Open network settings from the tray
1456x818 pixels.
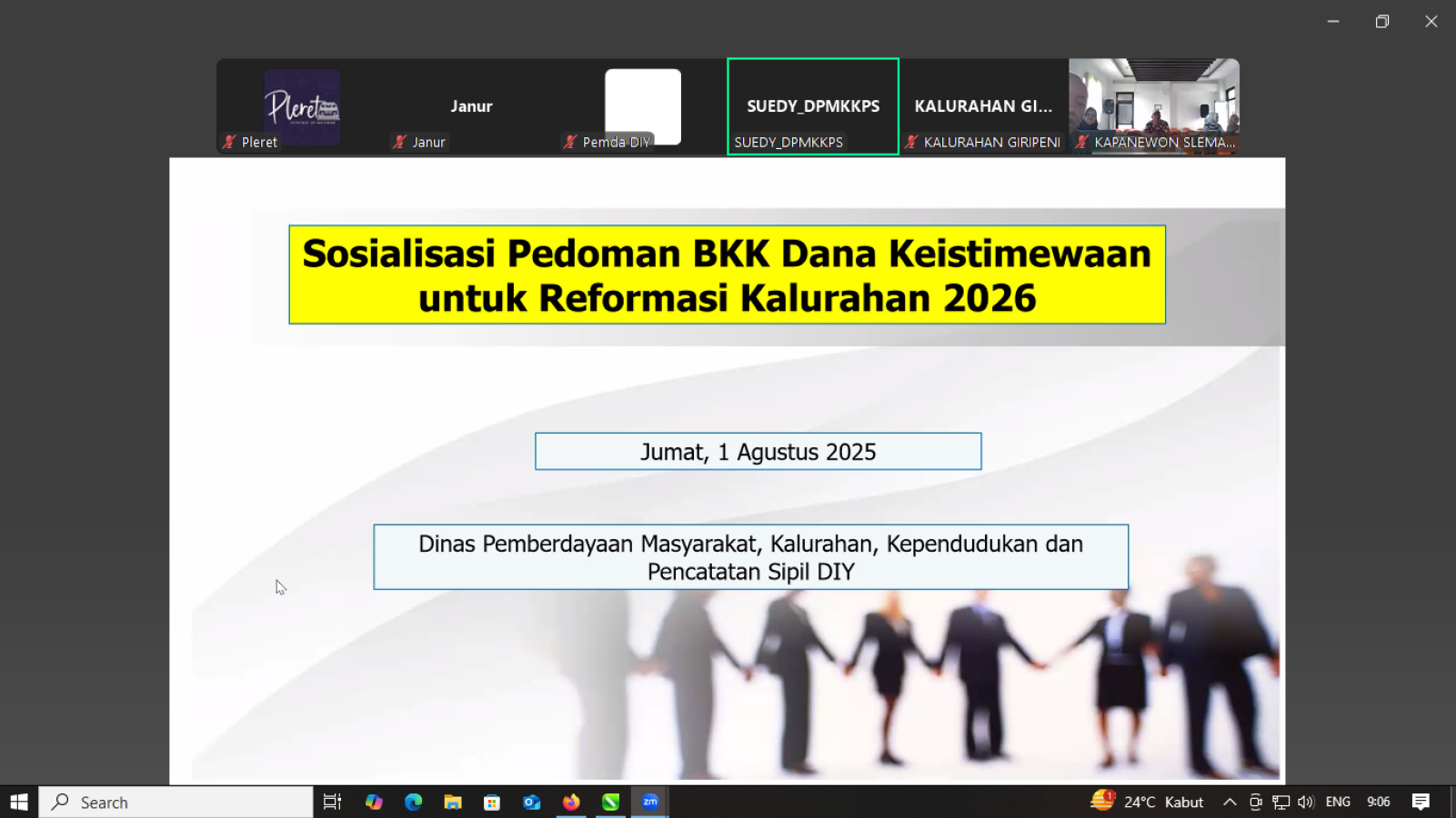click(x=1280, y=802)
